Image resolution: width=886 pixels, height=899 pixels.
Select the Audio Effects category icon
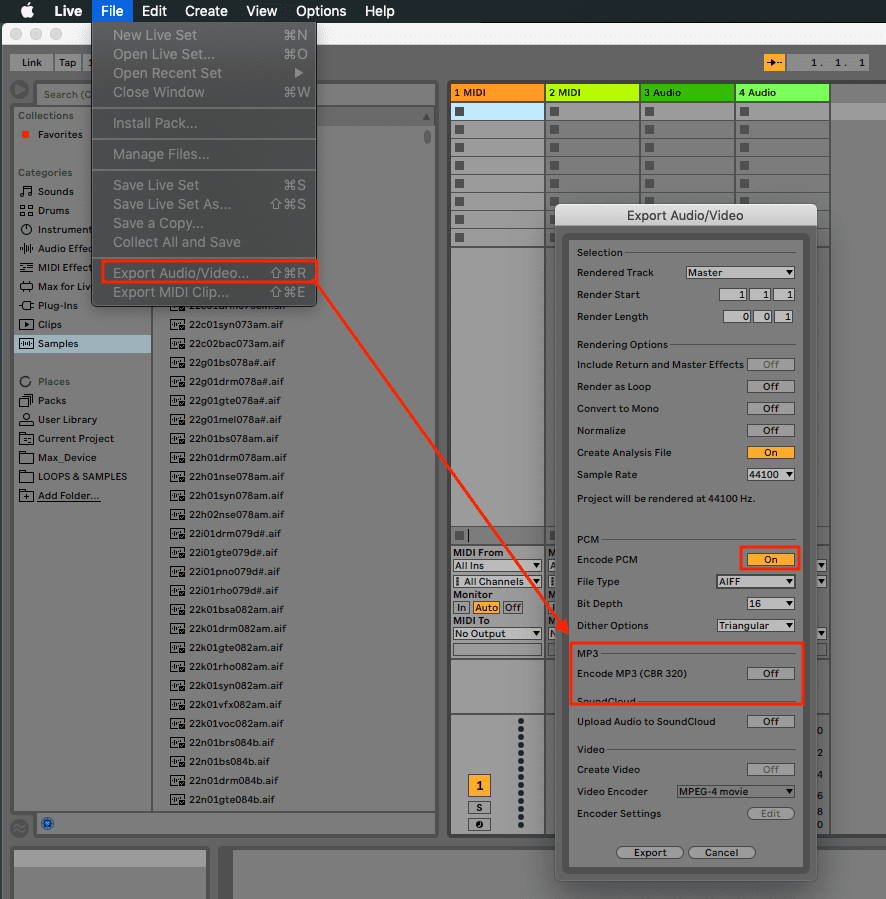(x=26, y=248)
